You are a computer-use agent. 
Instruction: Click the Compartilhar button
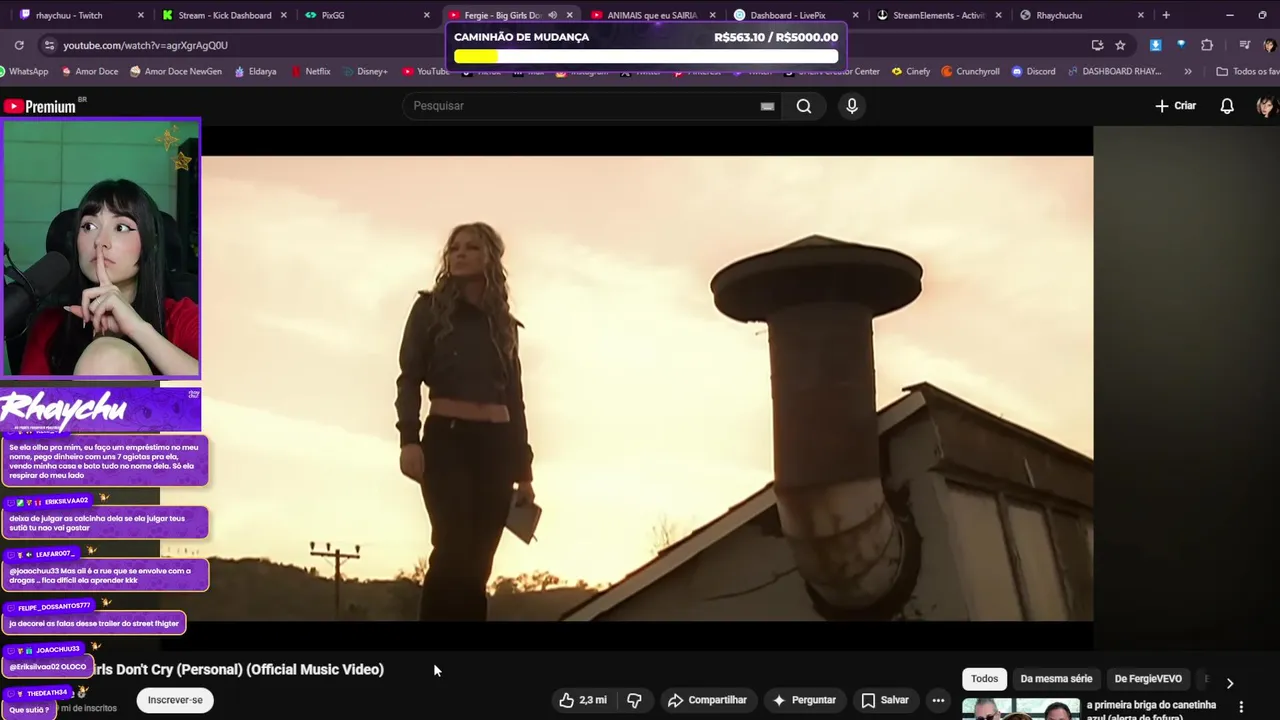click(x=707, y=700)
